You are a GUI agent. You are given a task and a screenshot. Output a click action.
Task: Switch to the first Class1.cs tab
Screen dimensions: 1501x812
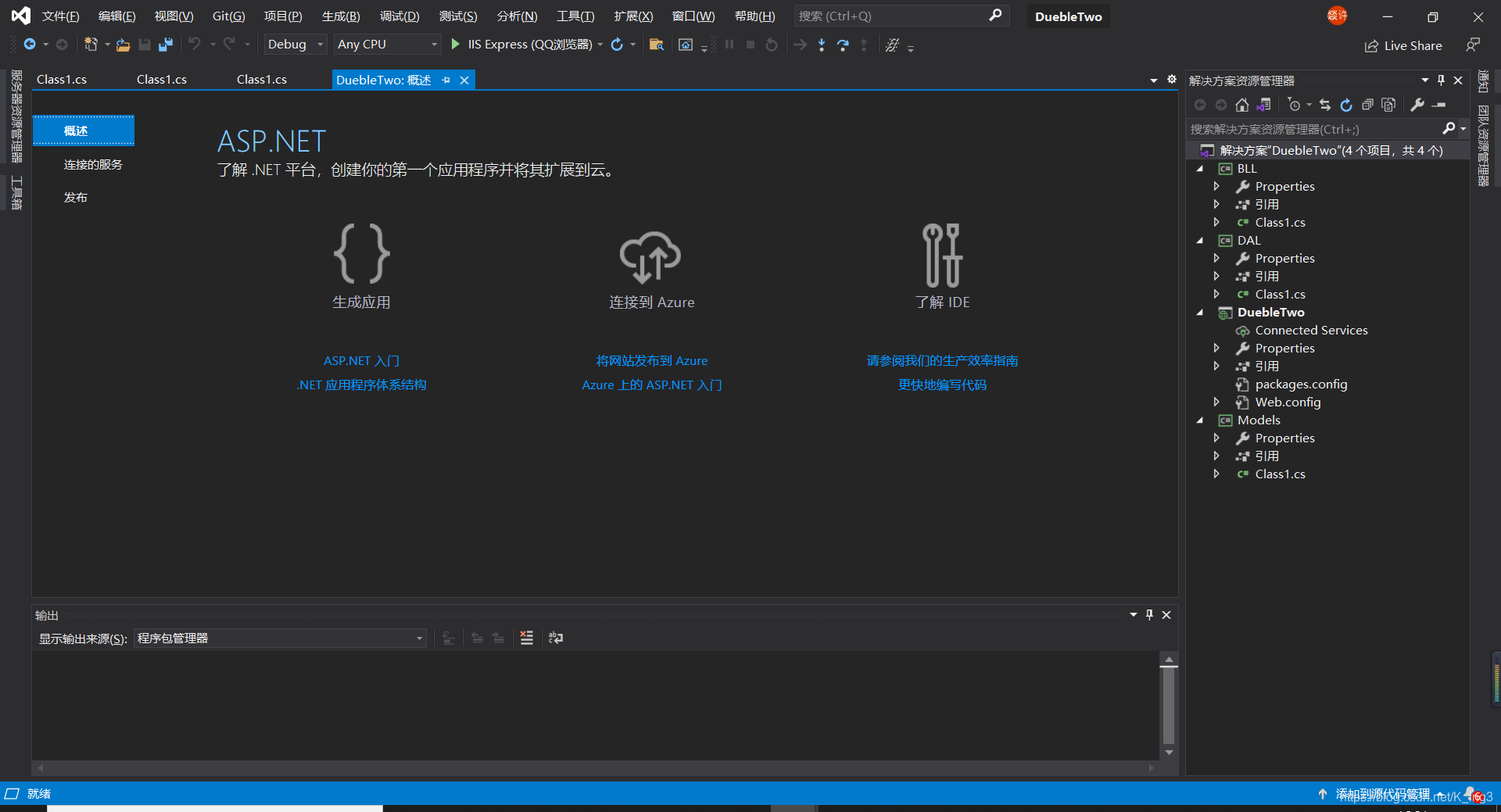[x=62, y=80]
